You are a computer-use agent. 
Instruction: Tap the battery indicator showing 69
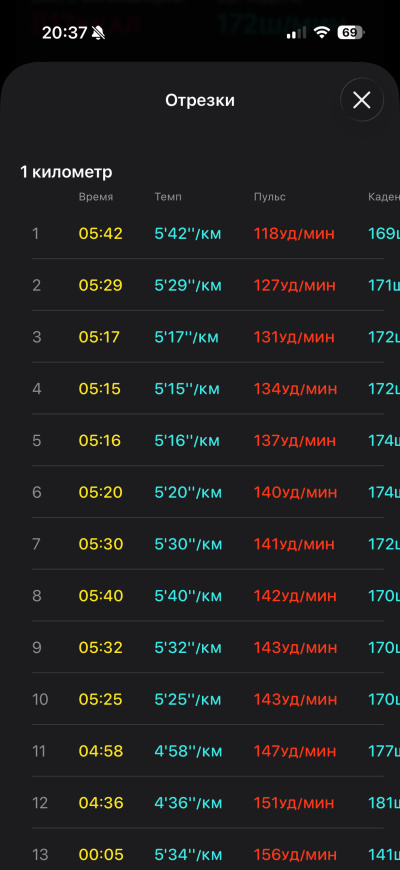click(351, 33)
